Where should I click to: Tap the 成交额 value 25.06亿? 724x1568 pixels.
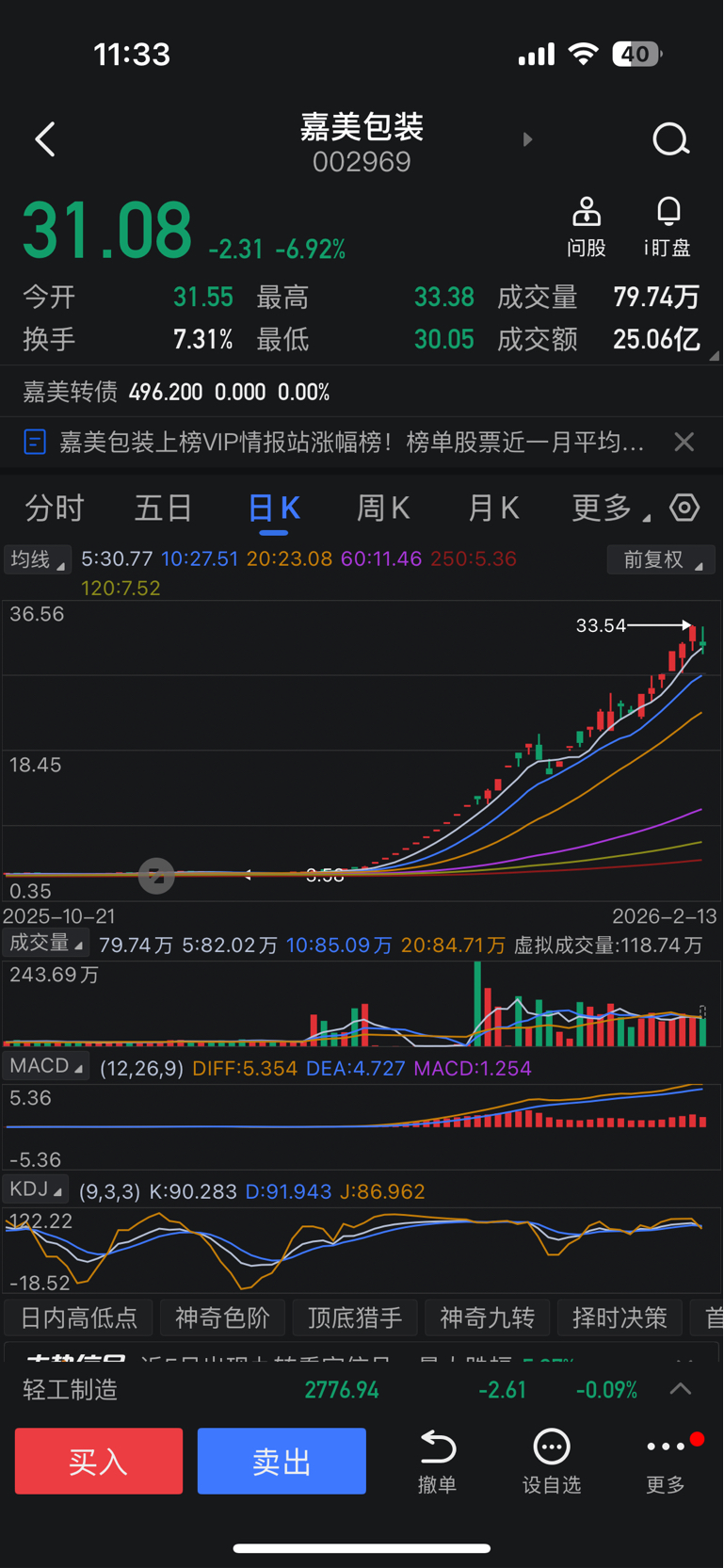click(656, 339)
